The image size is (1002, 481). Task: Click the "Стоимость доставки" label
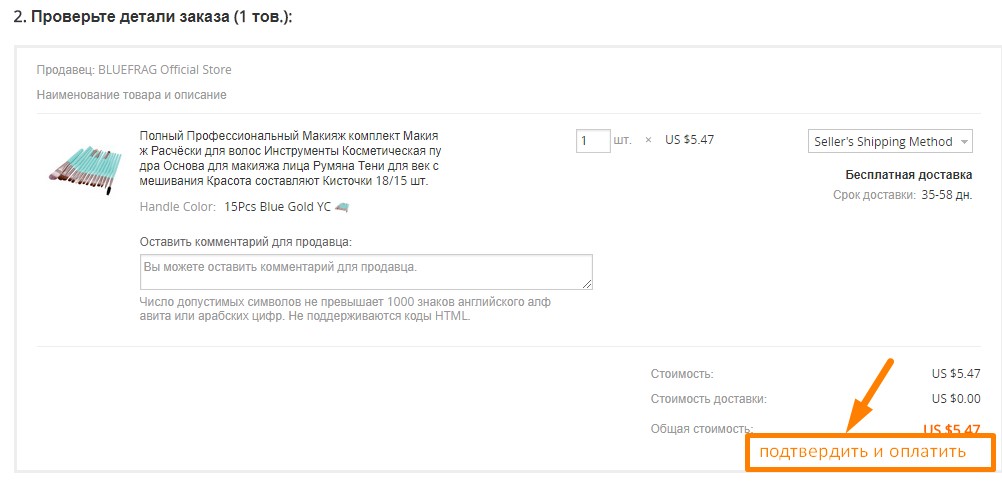click(x=708, y=399)
